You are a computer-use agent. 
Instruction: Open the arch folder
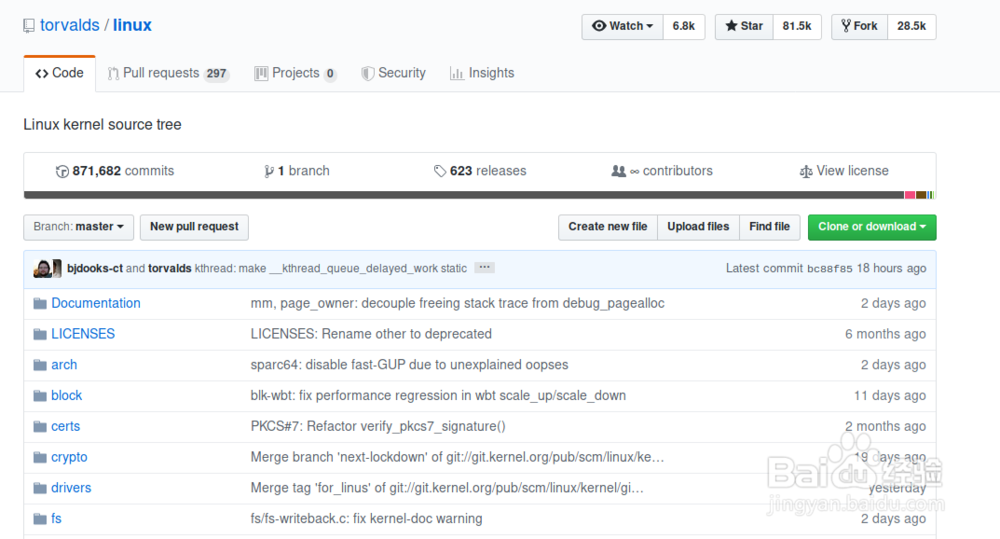(x=64, y=365)
